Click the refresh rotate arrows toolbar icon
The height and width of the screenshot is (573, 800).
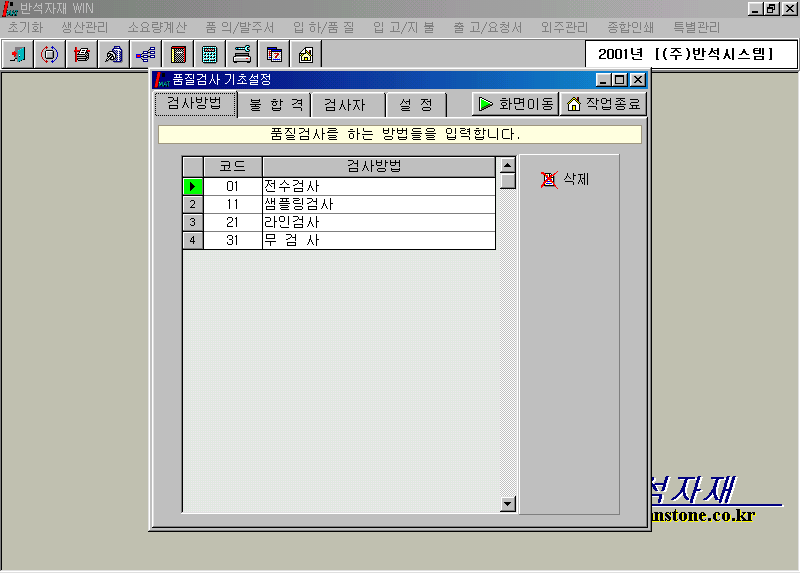[x=49, y=54]
